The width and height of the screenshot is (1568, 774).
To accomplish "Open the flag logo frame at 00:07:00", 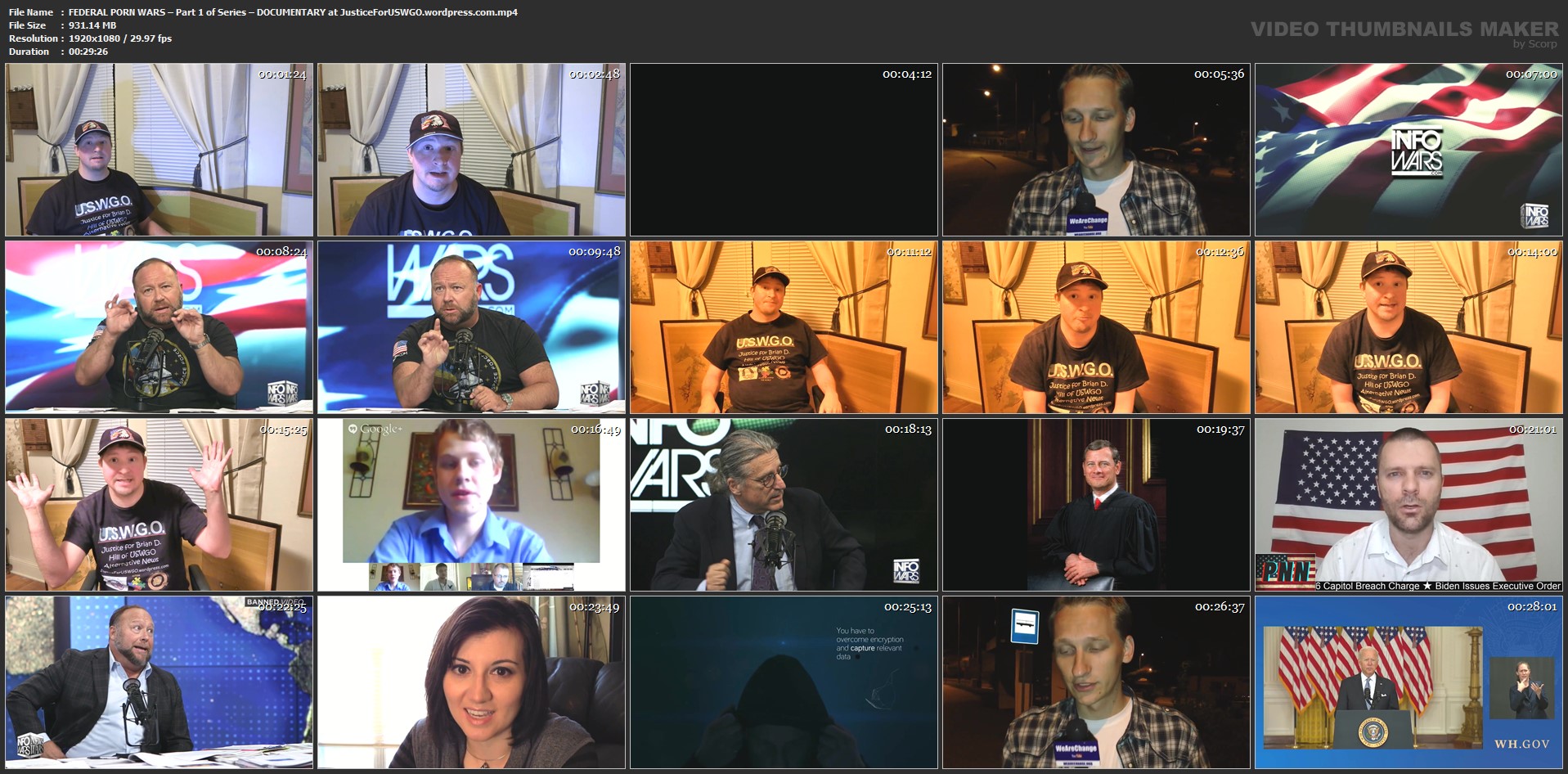I will coord(1409,150).
